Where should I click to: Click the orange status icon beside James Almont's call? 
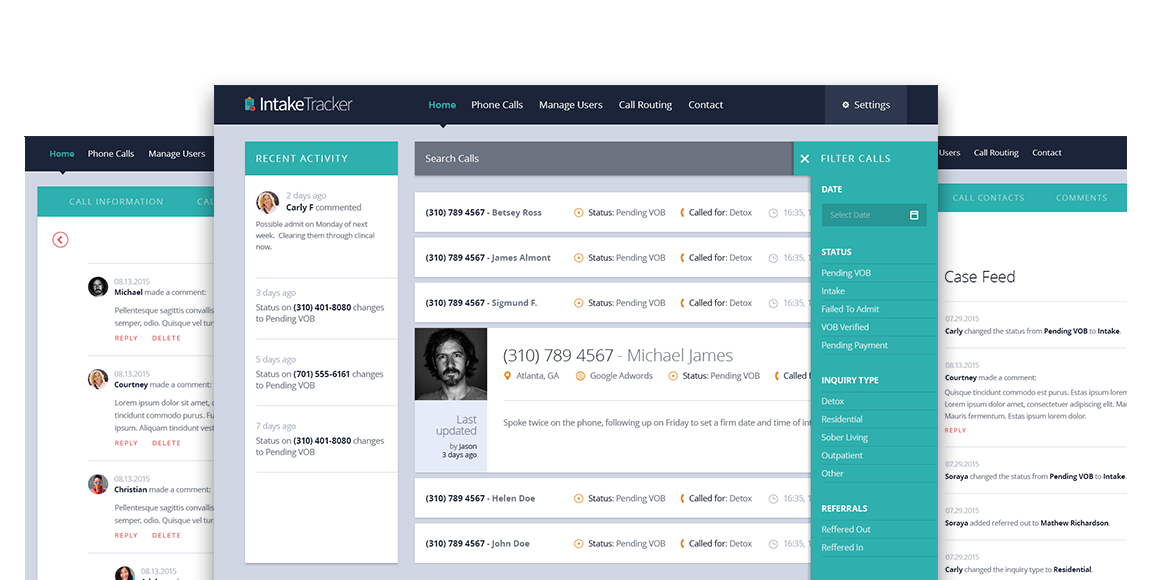[x=578, y=257]
